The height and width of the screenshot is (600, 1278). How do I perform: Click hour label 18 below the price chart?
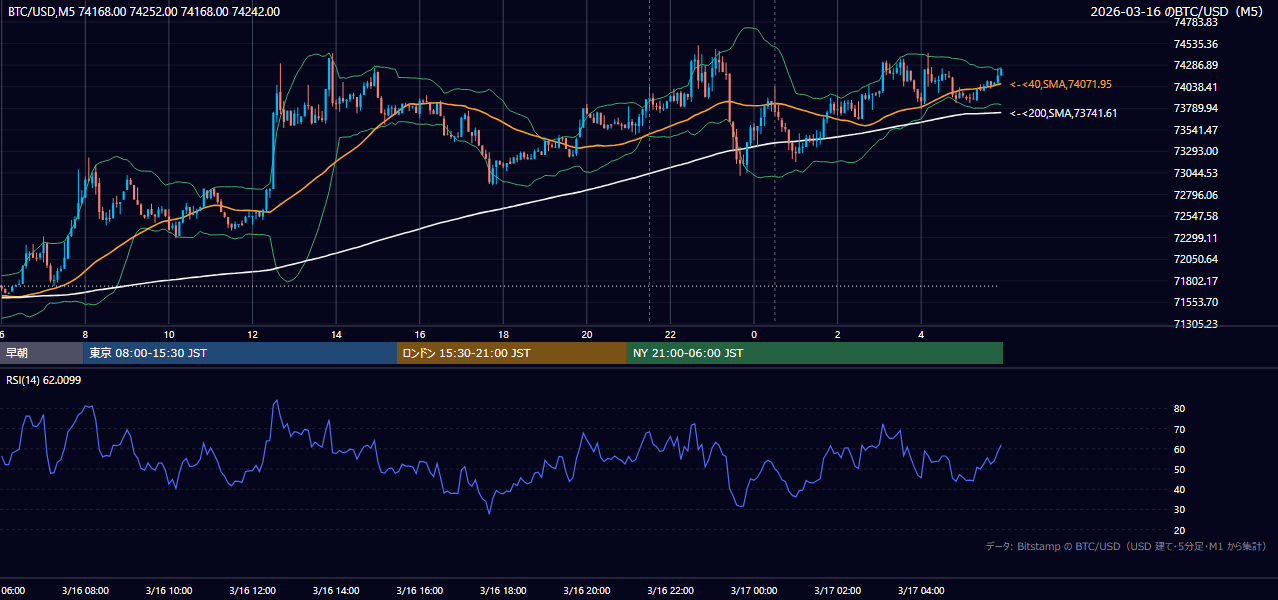(x=503, y=334)
